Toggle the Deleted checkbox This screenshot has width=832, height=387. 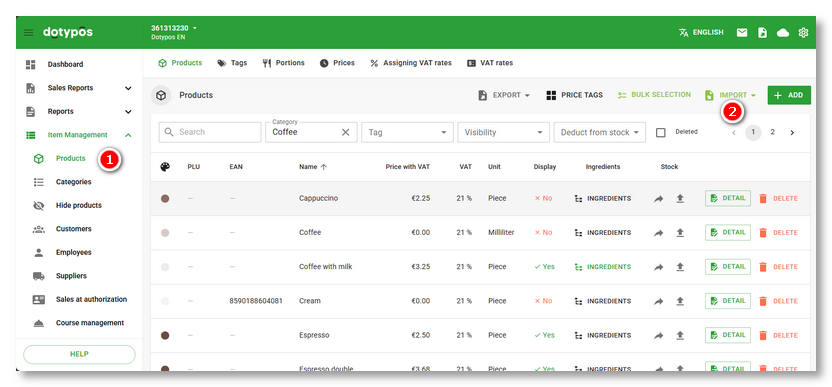661,133
